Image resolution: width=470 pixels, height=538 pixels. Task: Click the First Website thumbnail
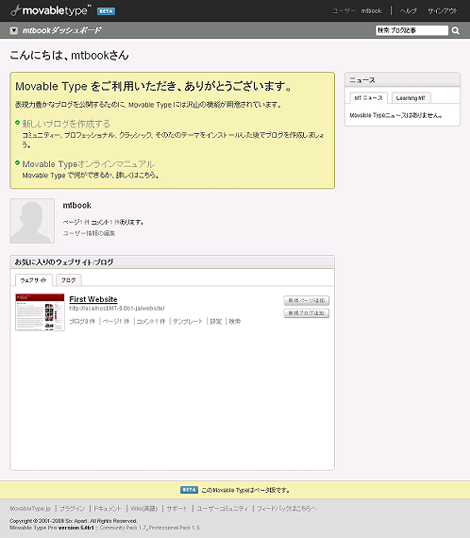(40, 312)
